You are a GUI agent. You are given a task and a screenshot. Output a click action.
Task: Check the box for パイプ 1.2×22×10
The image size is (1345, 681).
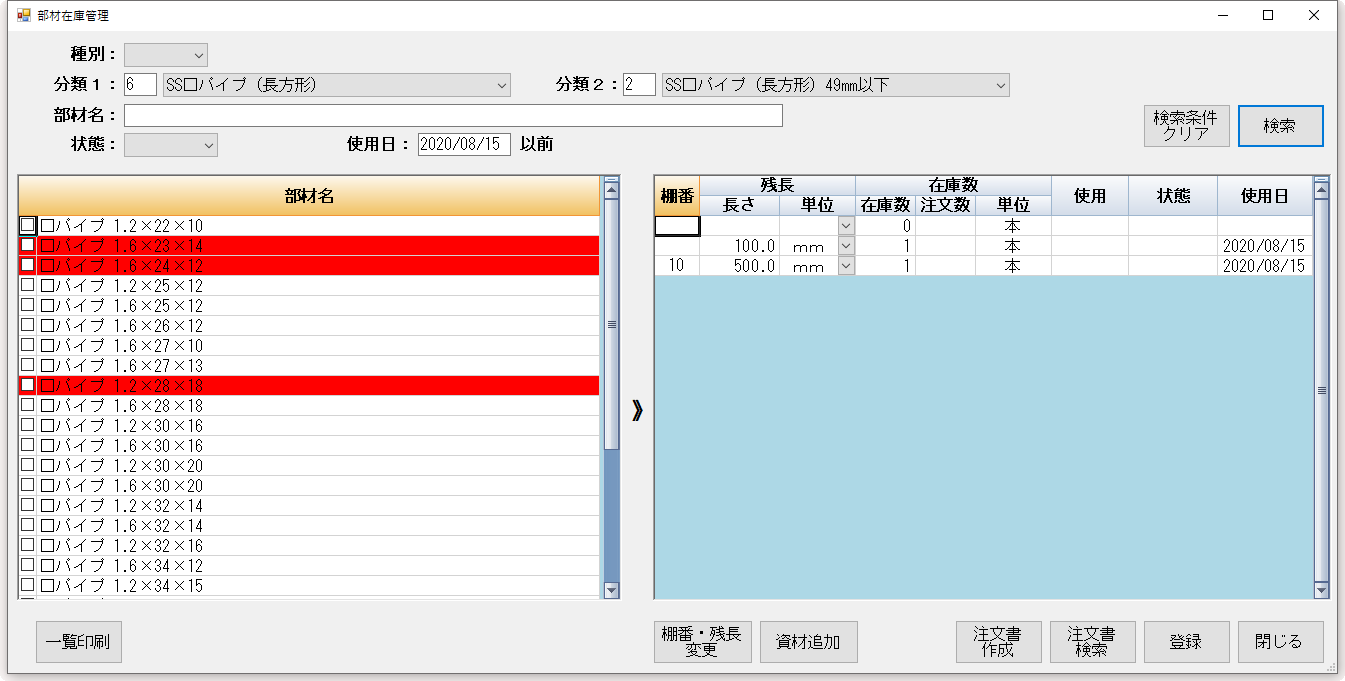[x=28, y=226]
